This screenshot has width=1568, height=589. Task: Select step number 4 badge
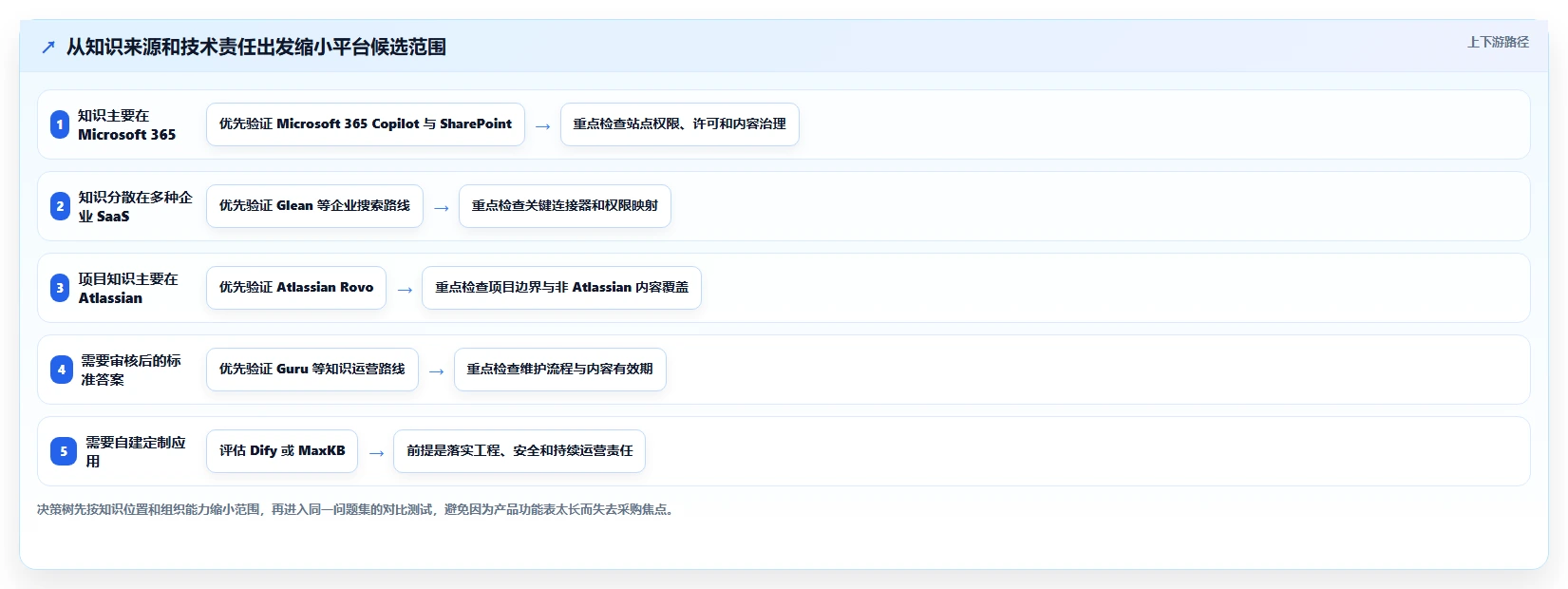[61, 370]
